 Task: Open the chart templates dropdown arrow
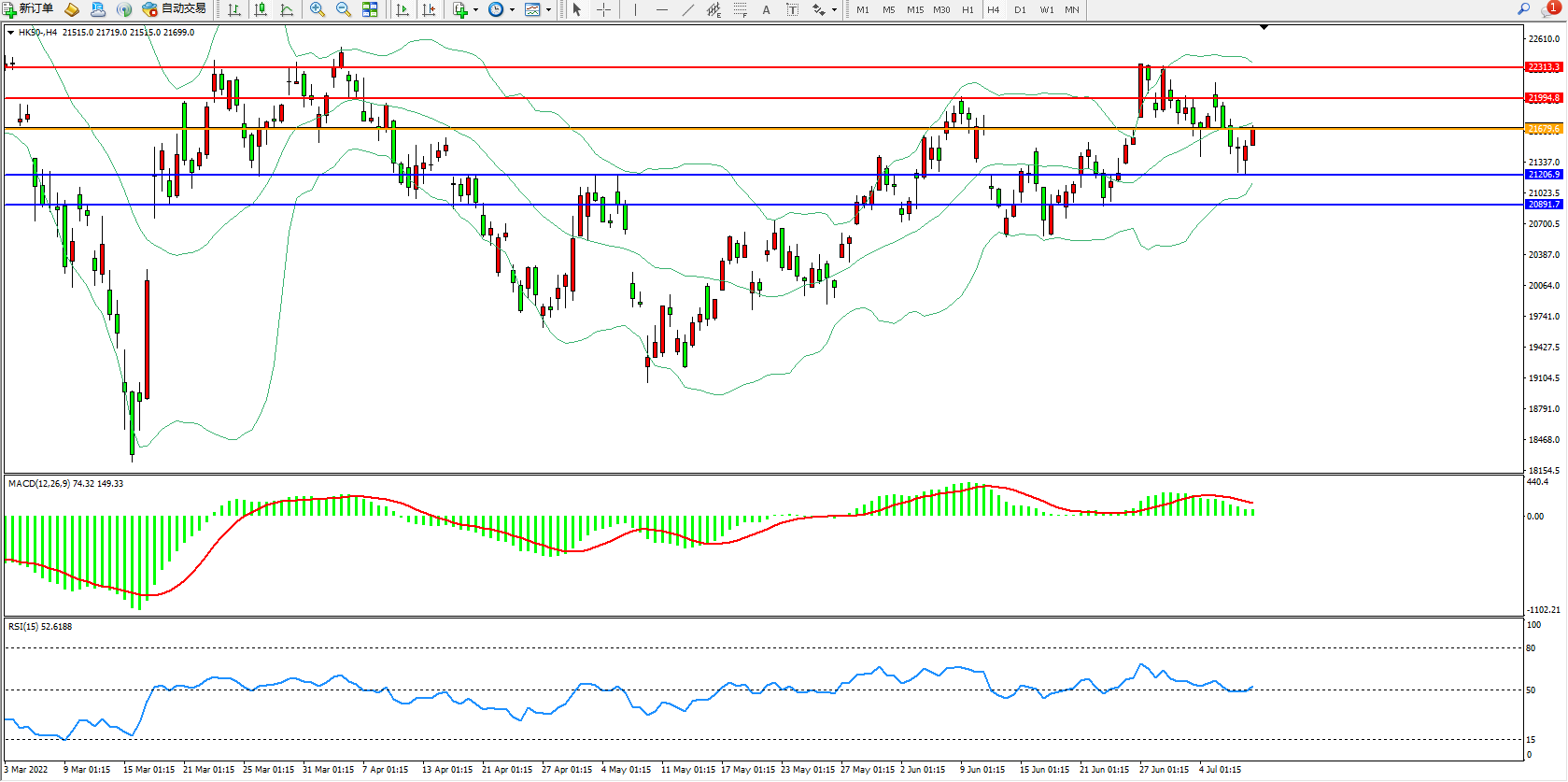(x=548, y=10)
